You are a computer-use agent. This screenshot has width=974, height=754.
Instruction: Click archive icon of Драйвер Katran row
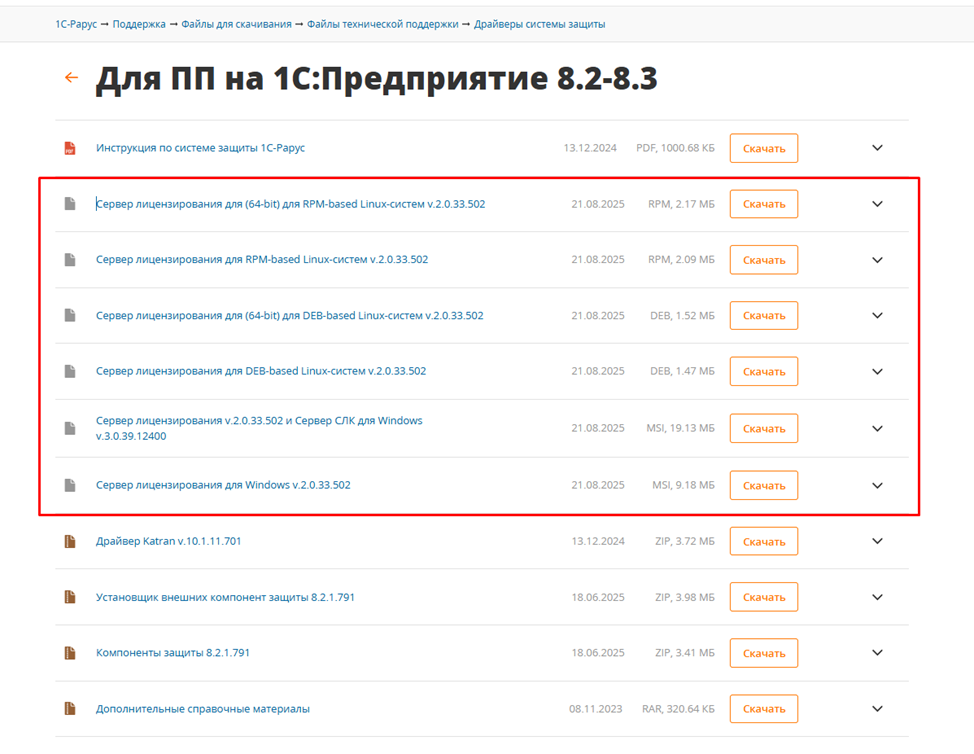pyautogui.click(x=70, y=542)
